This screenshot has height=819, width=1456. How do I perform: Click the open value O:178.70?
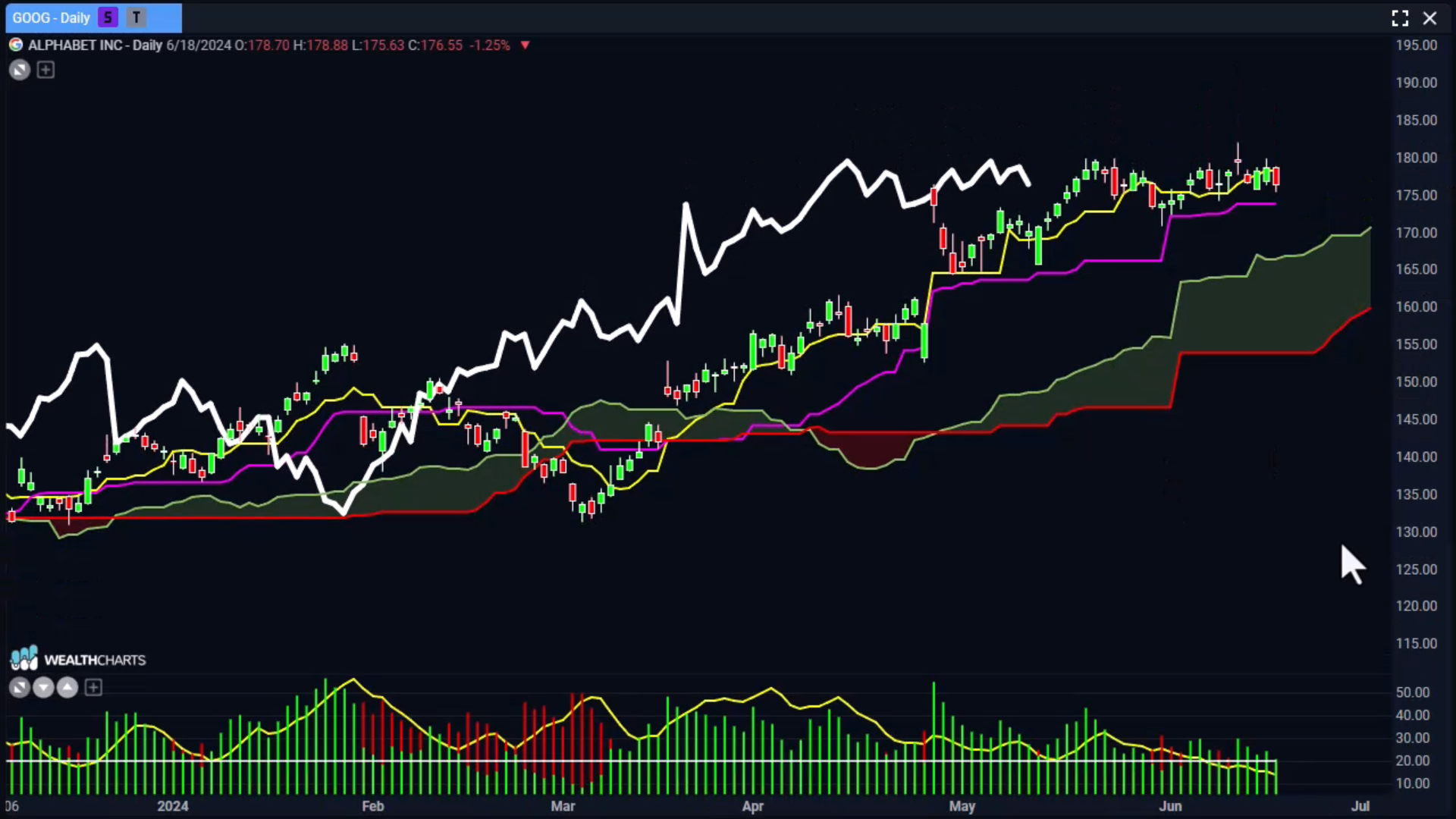tap(262, 45)
